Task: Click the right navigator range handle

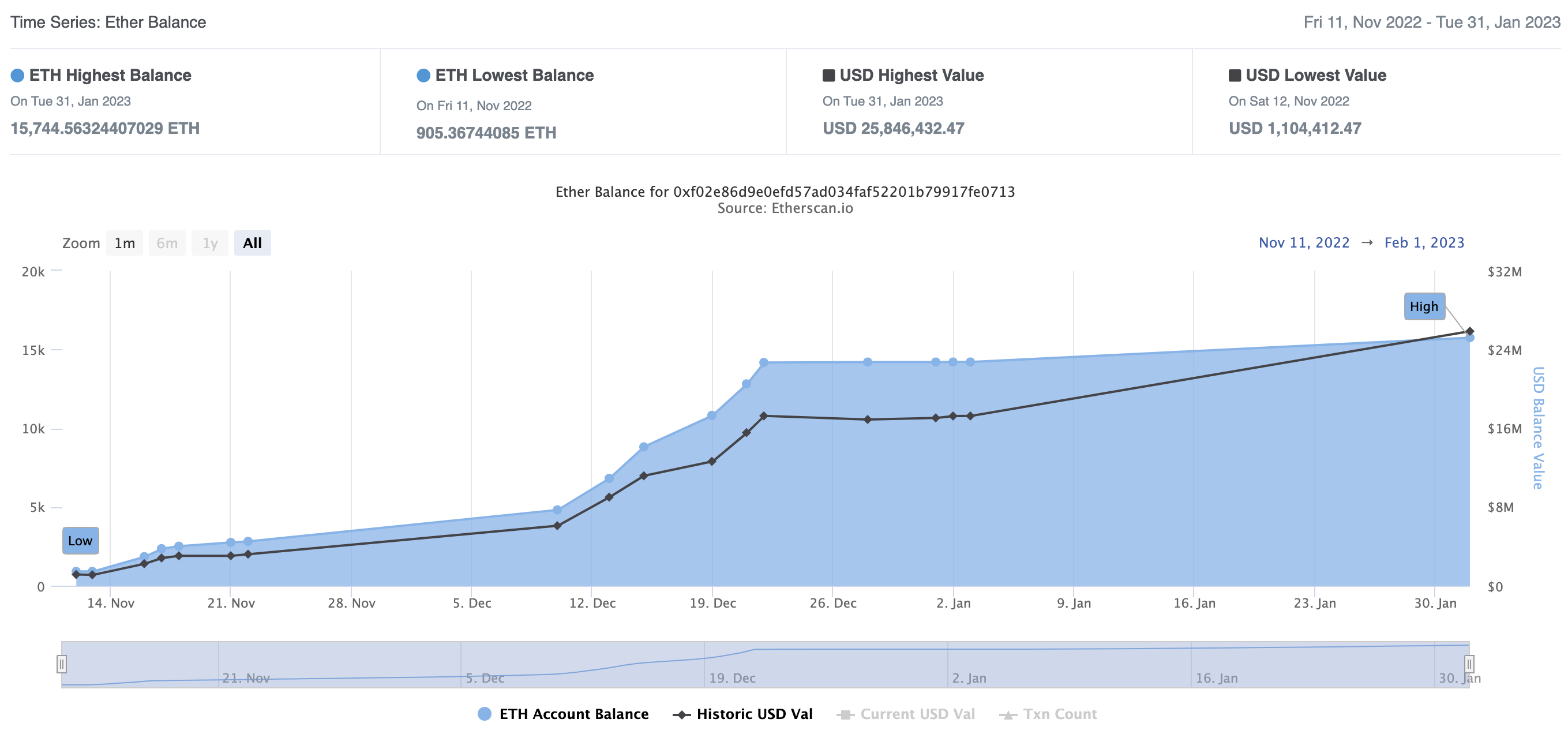Action: (x=1469, y=664)
